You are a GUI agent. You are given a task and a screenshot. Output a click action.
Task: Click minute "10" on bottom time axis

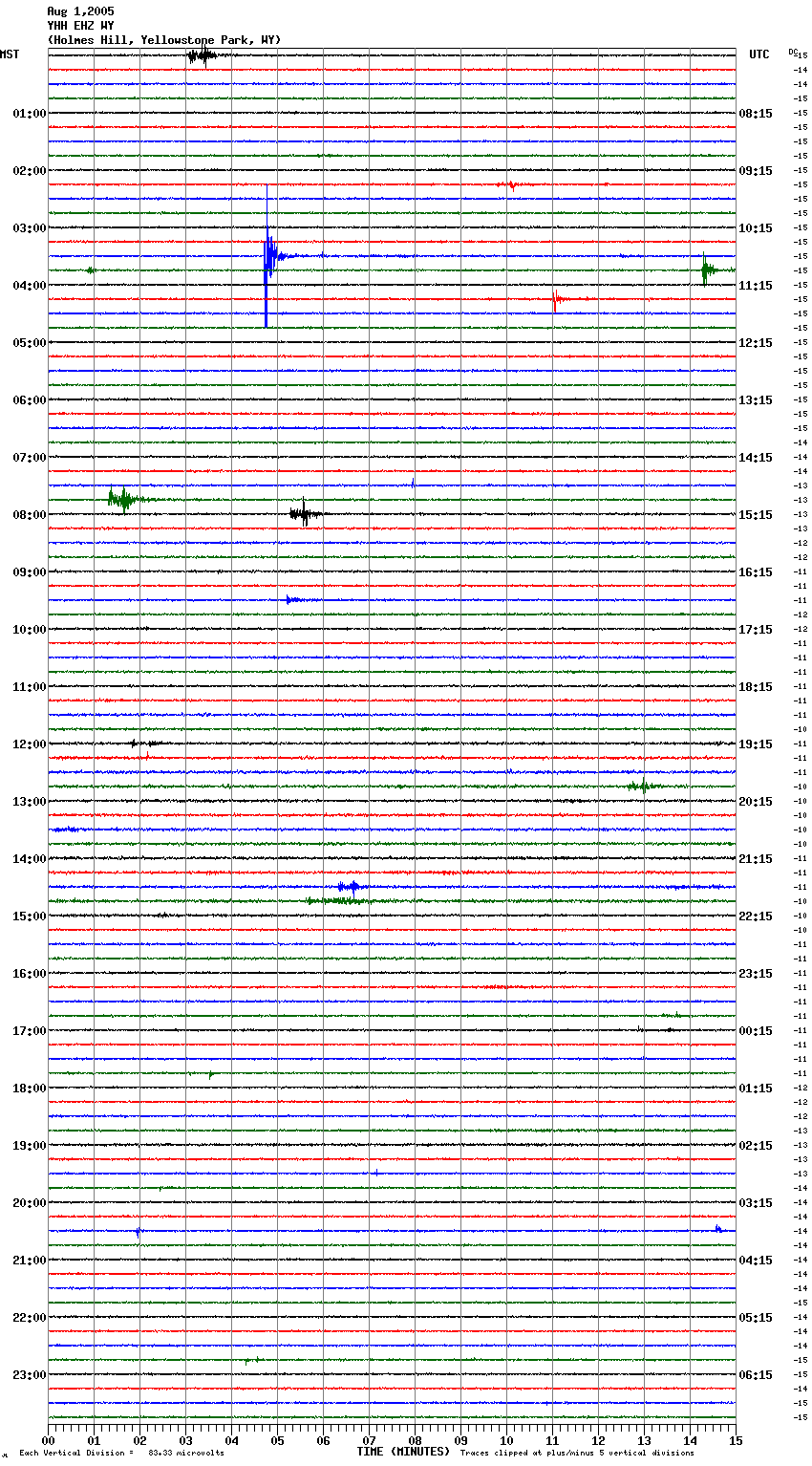tap(506, 1440)
